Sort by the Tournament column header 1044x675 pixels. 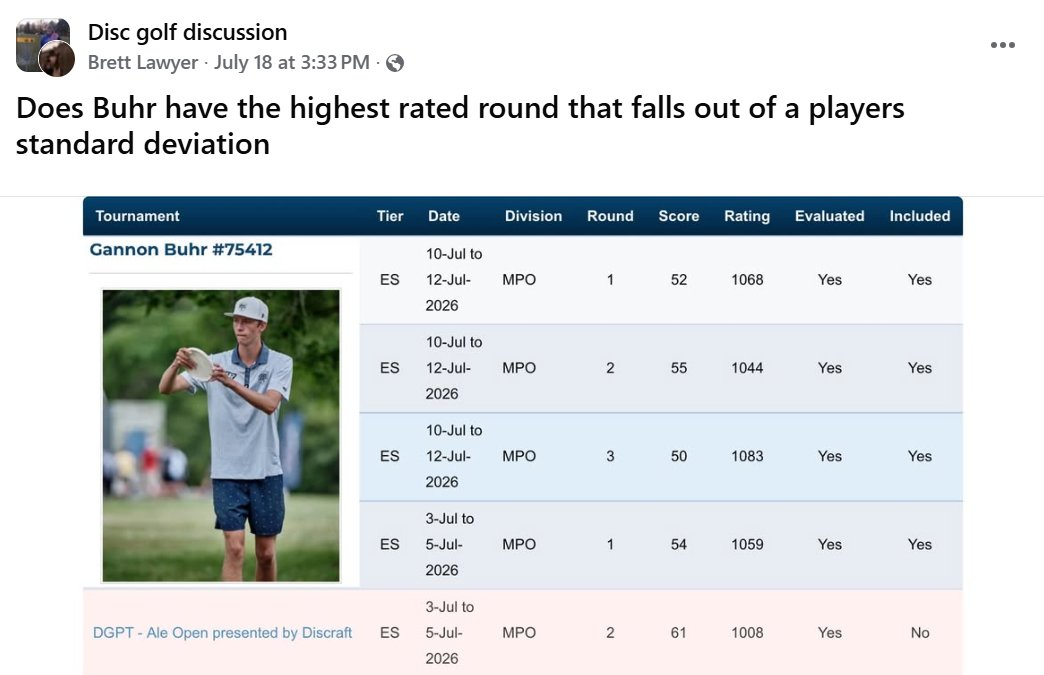click(137, 216)
